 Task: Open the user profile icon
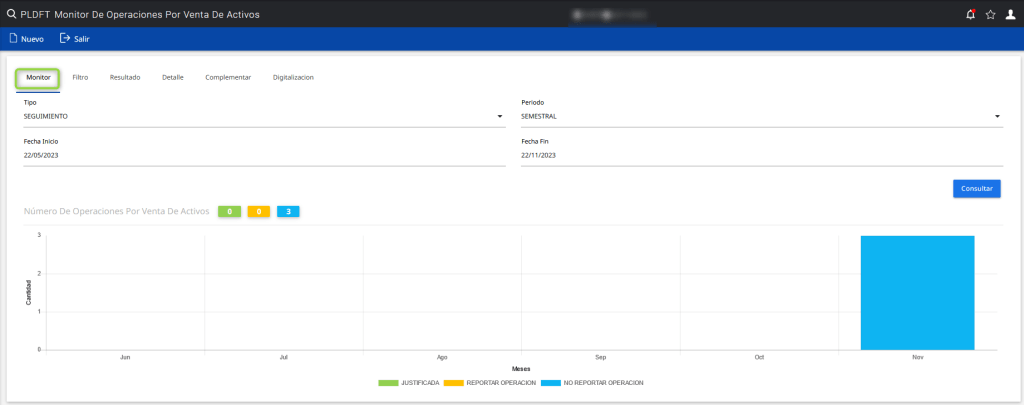click(1010, 14)
